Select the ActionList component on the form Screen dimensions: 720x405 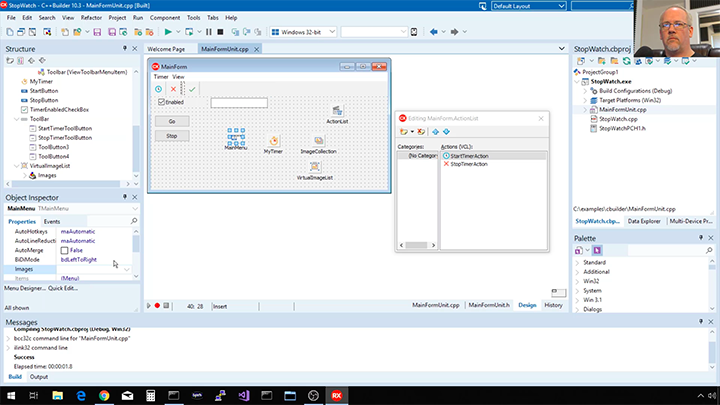(x=337, y=111)
